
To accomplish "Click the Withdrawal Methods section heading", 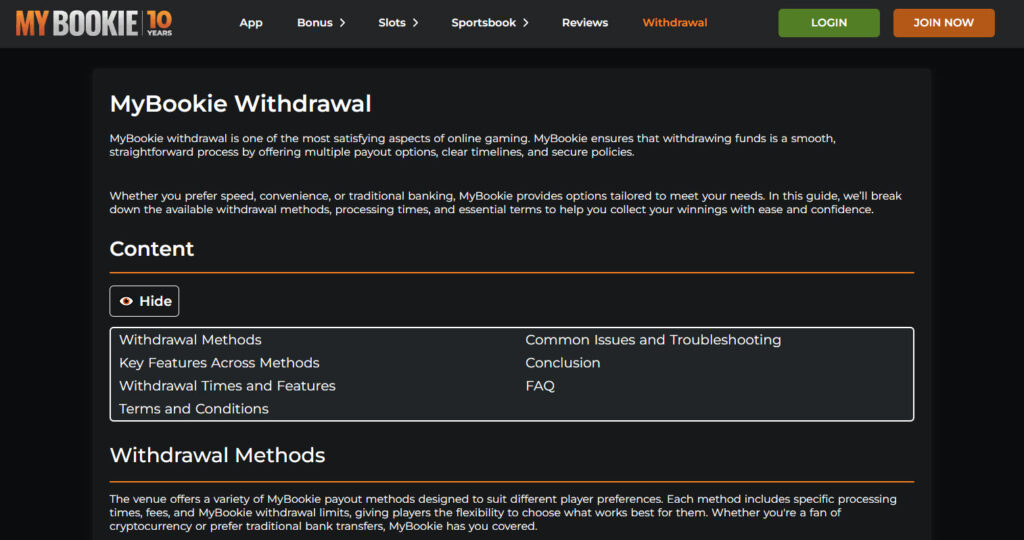I will pos(217,455).
